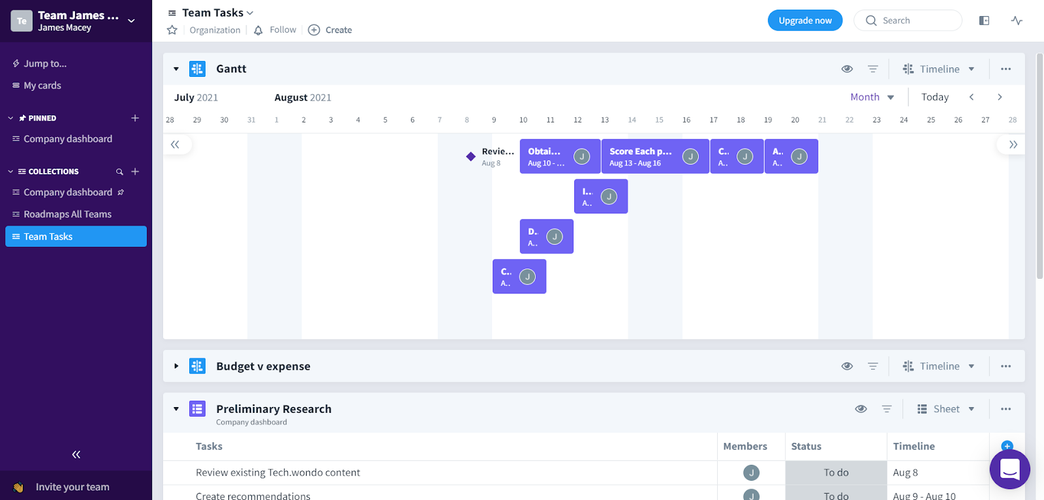This screenshot has height=500, width=1044.
Task: Open My cards in sidebar
Action: tap(42, 85)
